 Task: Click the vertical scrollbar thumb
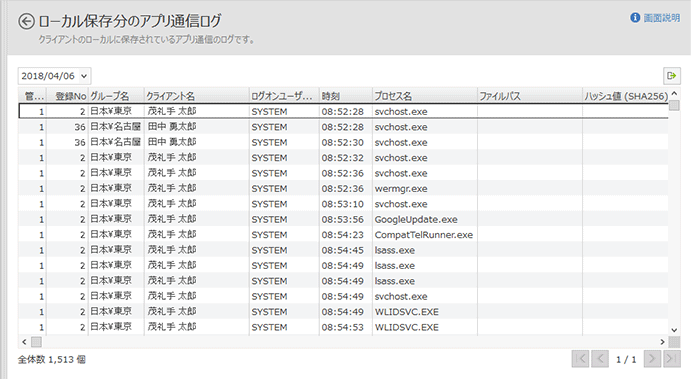click(674, 105)
